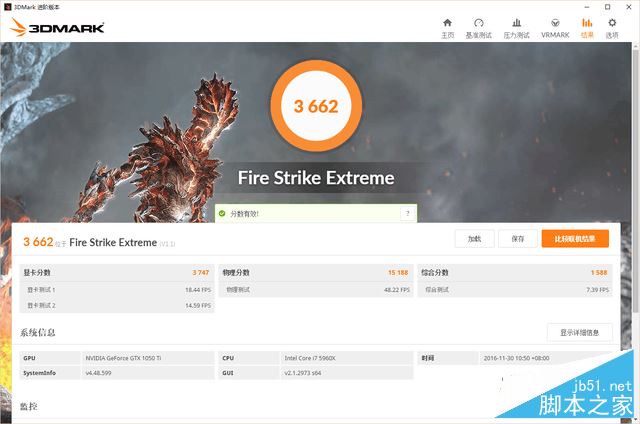Screen dimensions: 640x424
Task: Open the Options (选项) gear icon
Action: 612,23
